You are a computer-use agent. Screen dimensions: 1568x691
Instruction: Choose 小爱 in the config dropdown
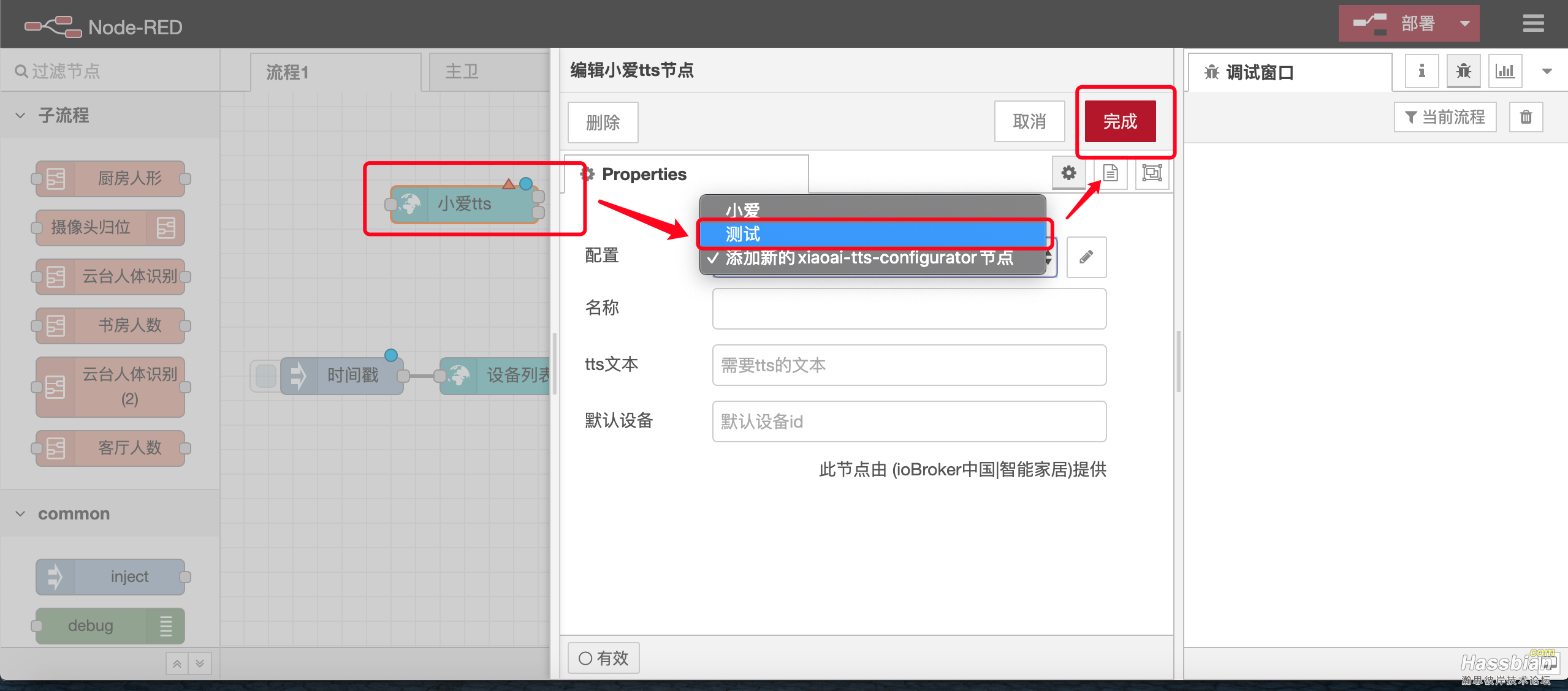(x=873, y=210)
